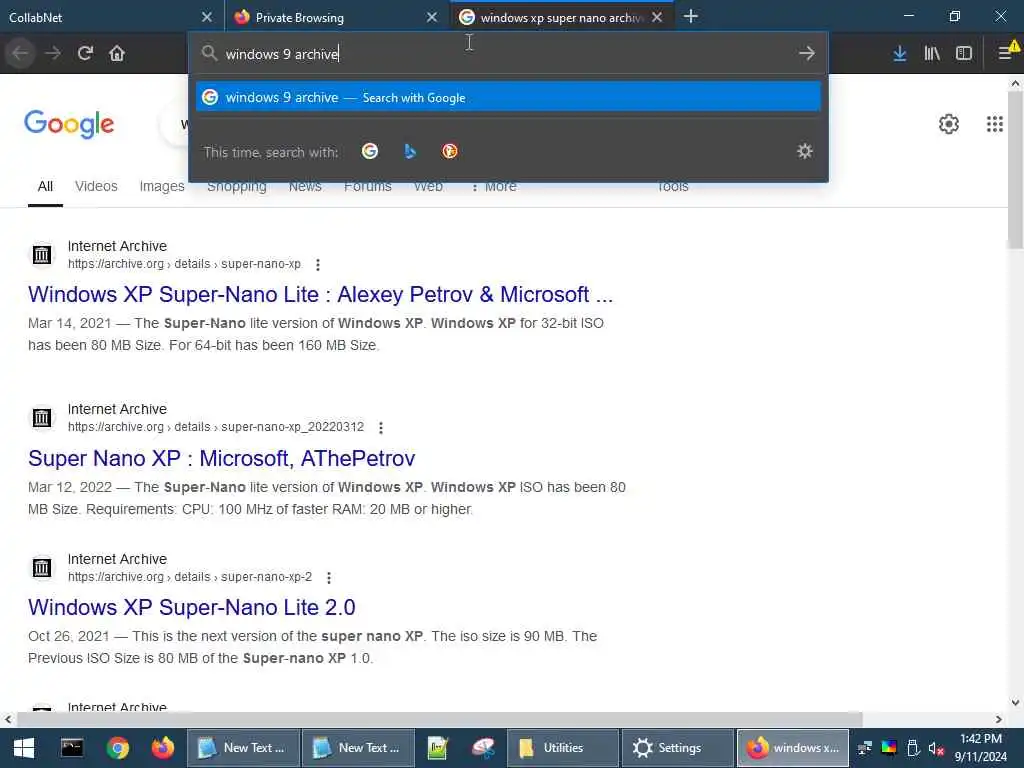1024x768 pixels.
Task: Search this time with Bing icon
Action: point(409,152)
